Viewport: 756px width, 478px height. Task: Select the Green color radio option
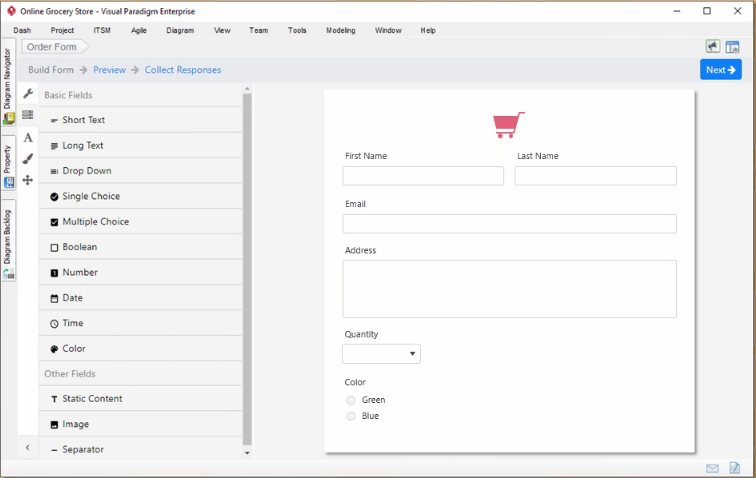point(351,400)
